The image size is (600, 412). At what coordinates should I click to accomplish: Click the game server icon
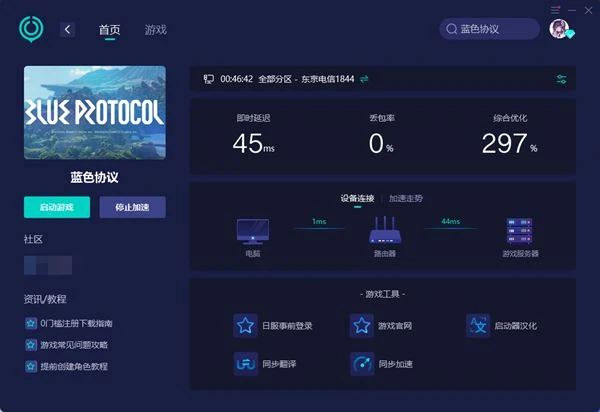(519, 231)
